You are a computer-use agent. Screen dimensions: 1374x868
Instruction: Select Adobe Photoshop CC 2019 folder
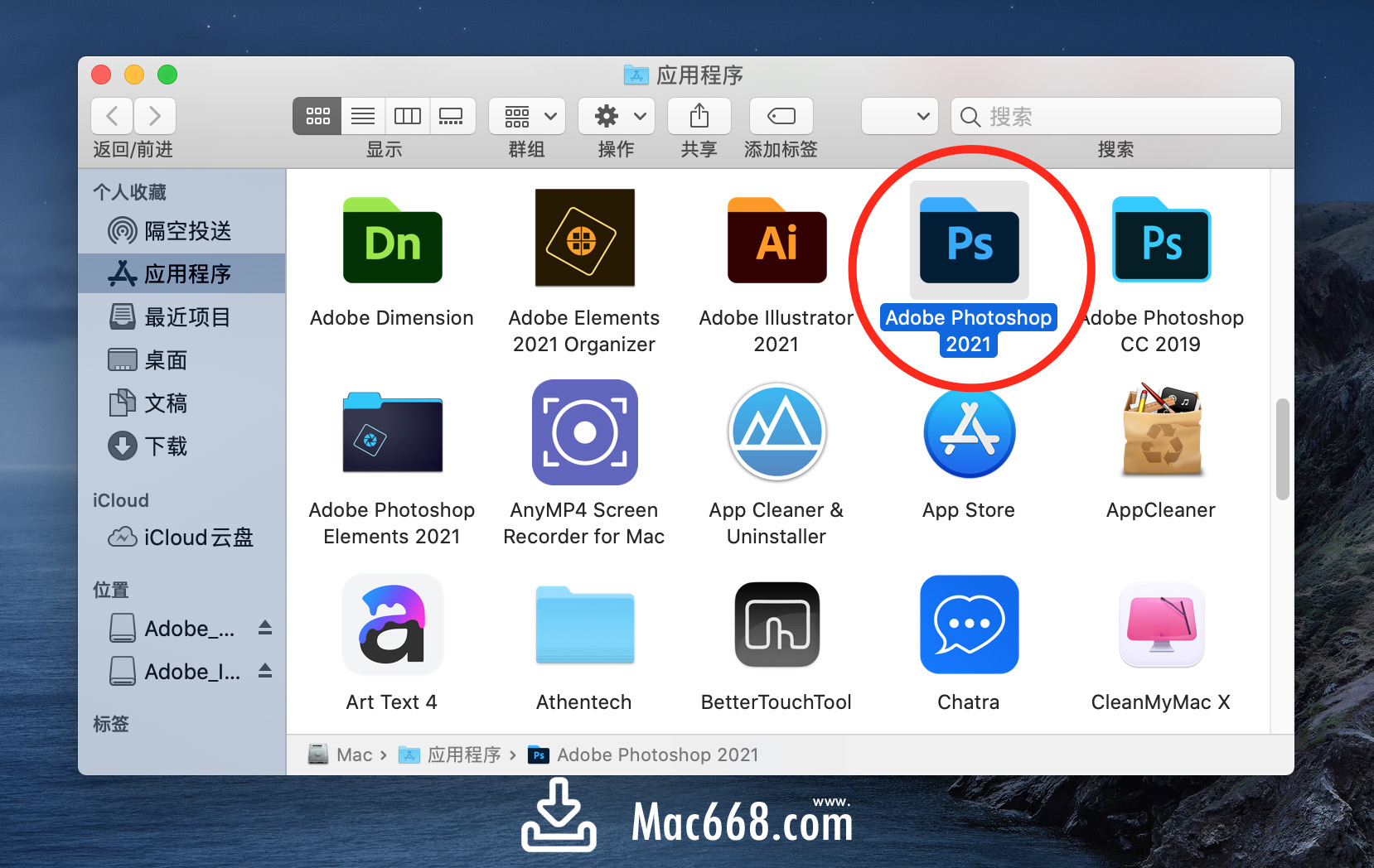coord(1161,240)
